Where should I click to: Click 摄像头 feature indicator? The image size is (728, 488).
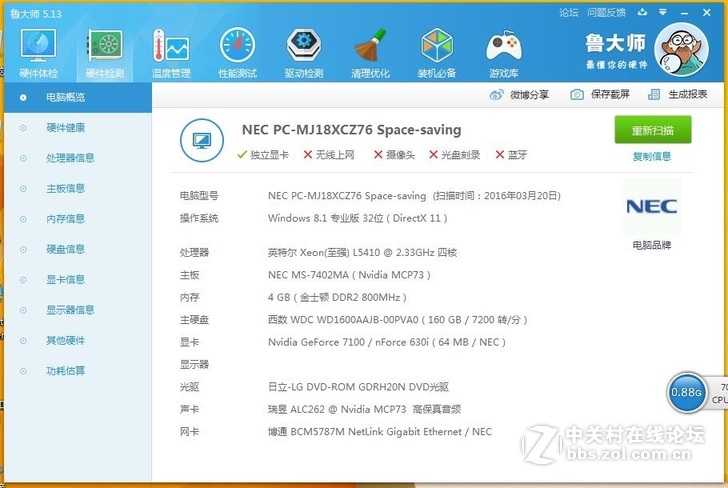click(394, 155)
